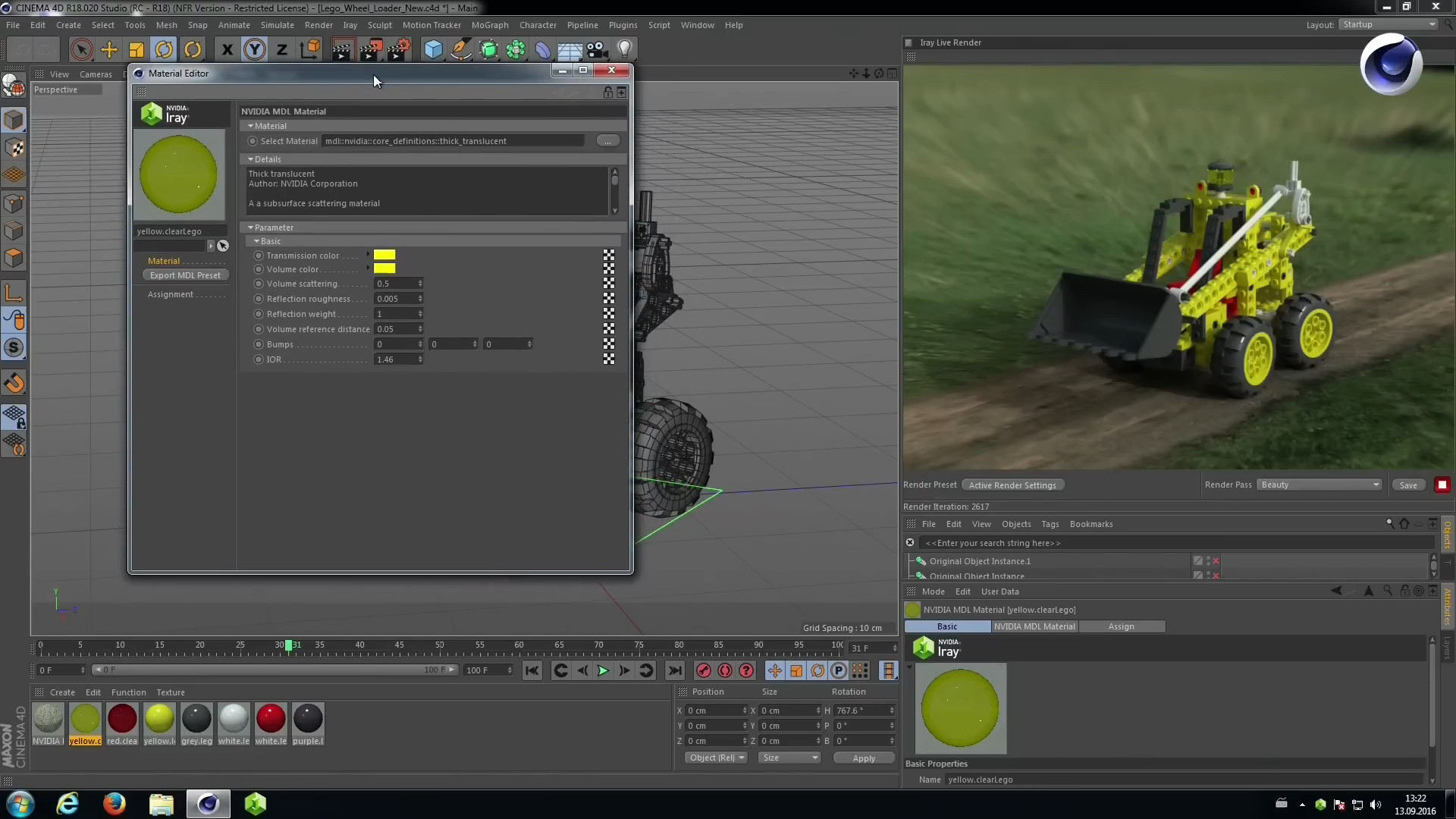Toggle the X axis lock
This screenshot has height=819, width=1456.
tap(227, 50)
